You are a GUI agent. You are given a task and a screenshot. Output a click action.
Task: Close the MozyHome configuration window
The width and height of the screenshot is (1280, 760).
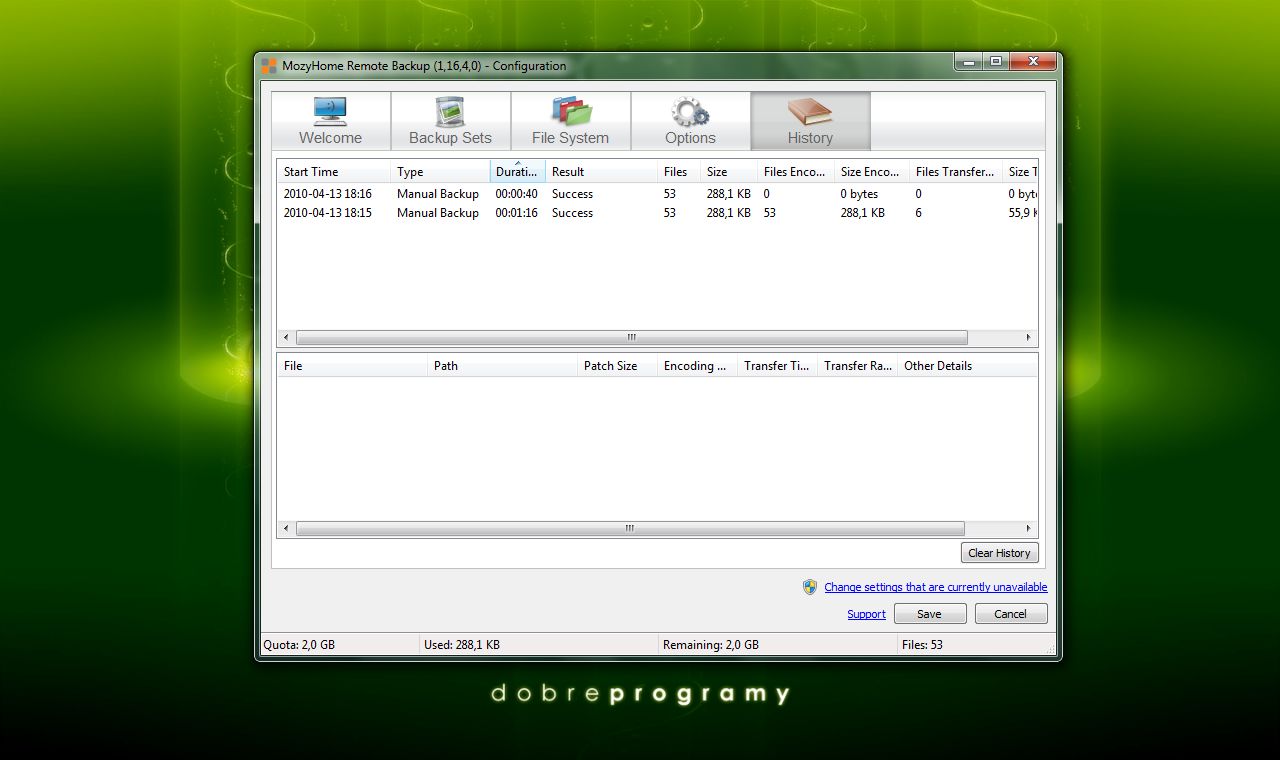[x=1032, y=62]
